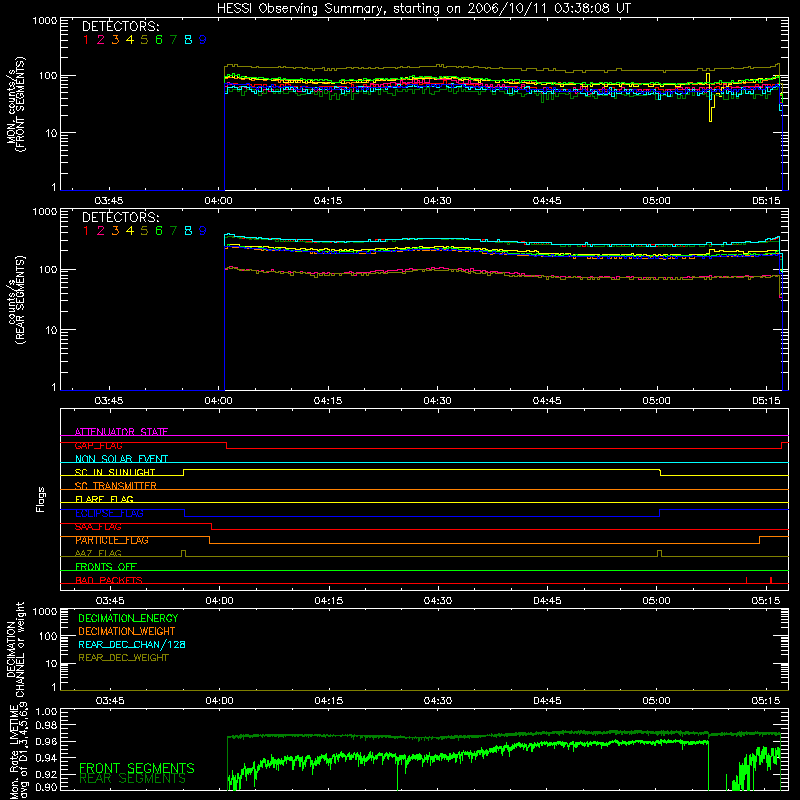
Task: Select olive detector 5 in rear segments legend
Action: 144,231
